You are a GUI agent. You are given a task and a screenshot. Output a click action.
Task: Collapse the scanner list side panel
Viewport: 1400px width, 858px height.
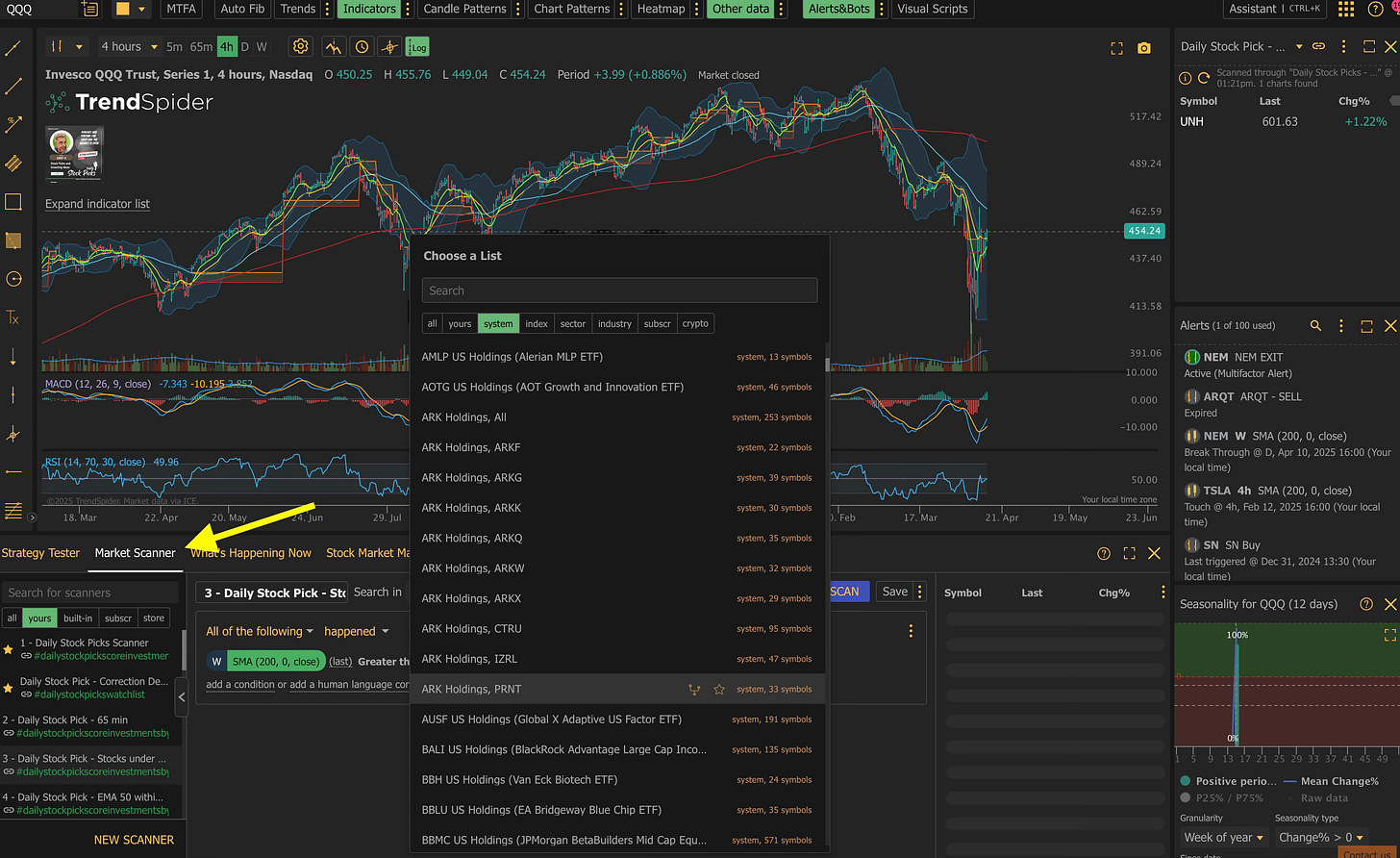point(181,698)
